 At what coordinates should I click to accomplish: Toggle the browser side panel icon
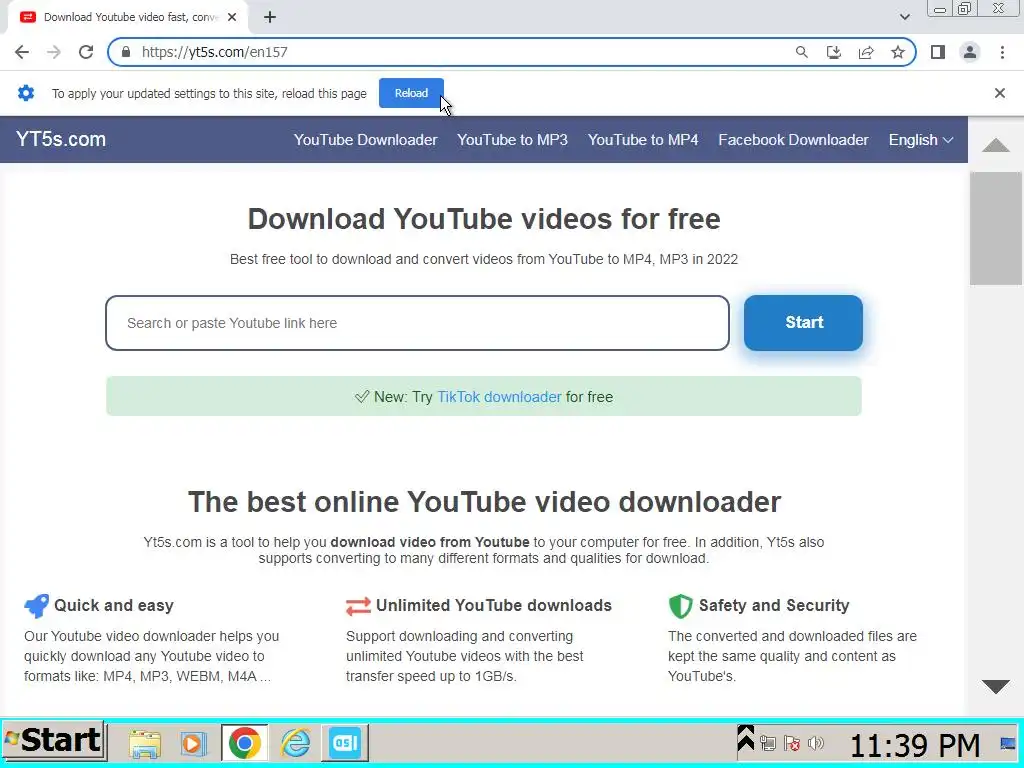click(938, 52)
